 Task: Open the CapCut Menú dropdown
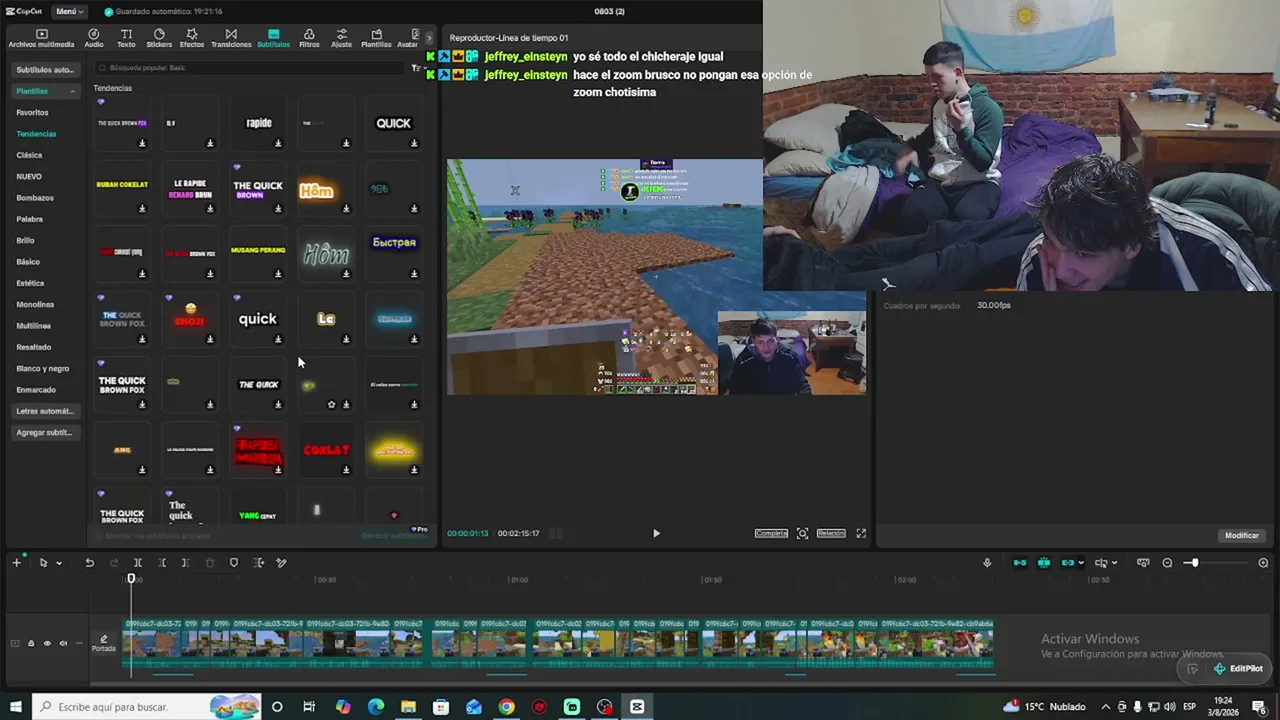68,11
